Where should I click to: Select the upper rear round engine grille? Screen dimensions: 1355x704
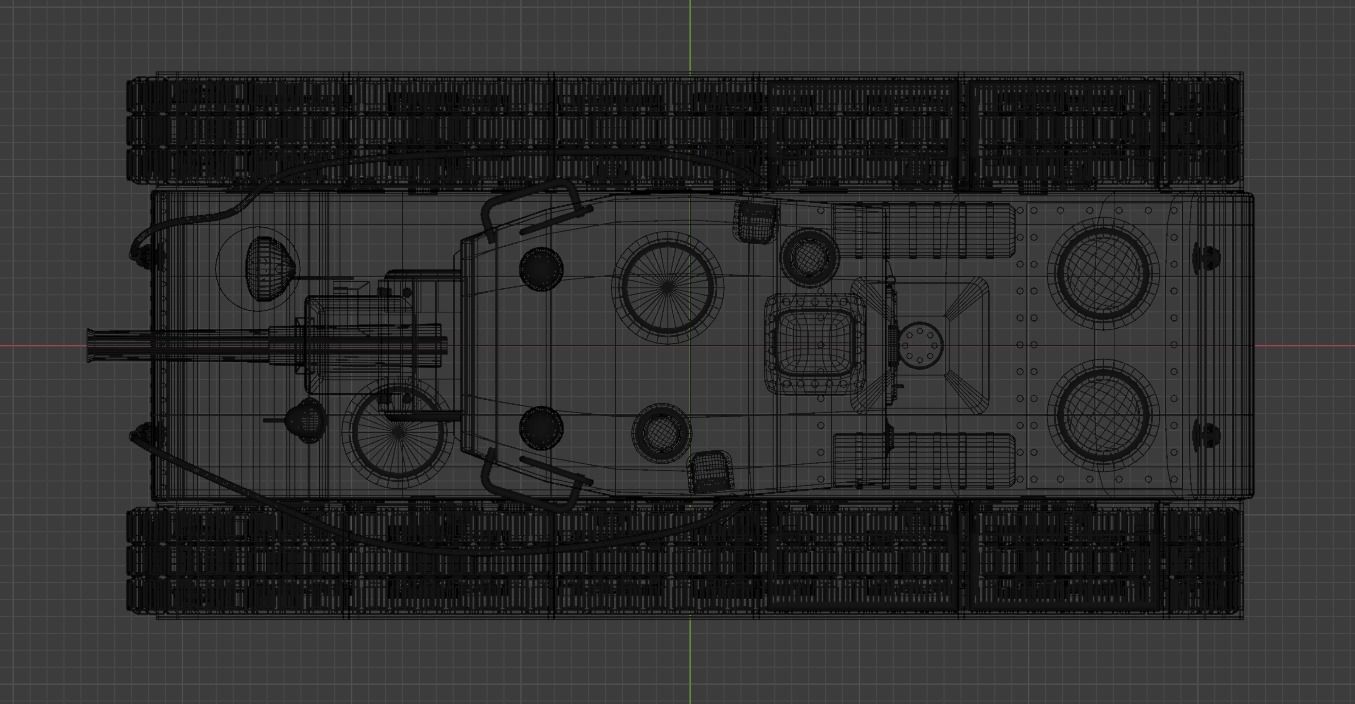(1103, 272)
